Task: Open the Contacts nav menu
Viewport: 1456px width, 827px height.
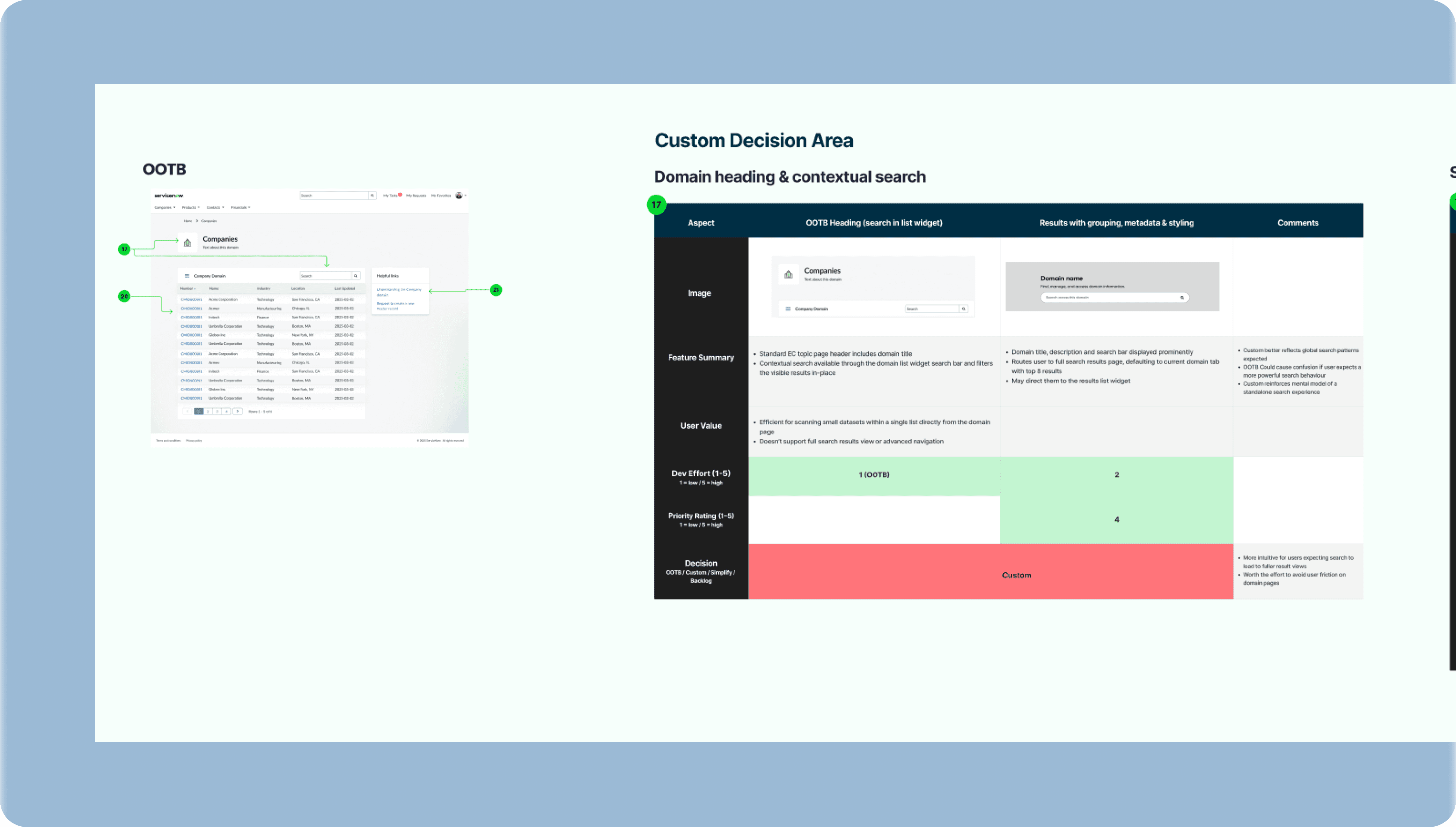Action: pyautogui.click(x=215, y=208)
